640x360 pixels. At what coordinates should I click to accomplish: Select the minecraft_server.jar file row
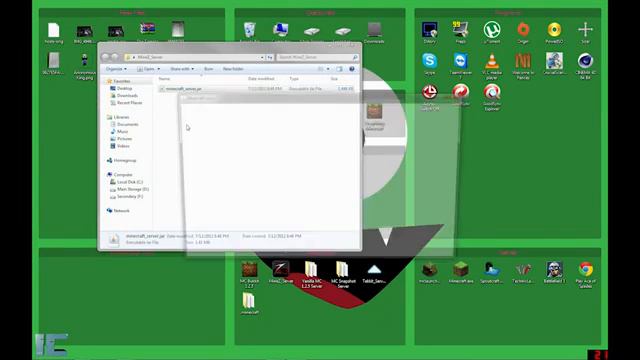click(256, 89)
